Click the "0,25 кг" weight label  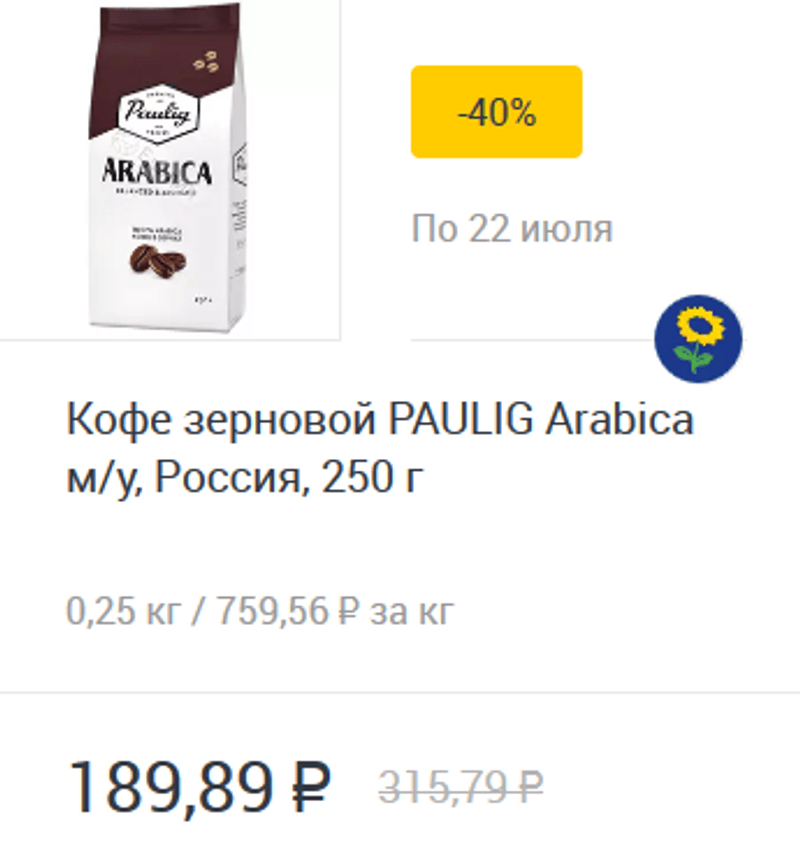123,610
